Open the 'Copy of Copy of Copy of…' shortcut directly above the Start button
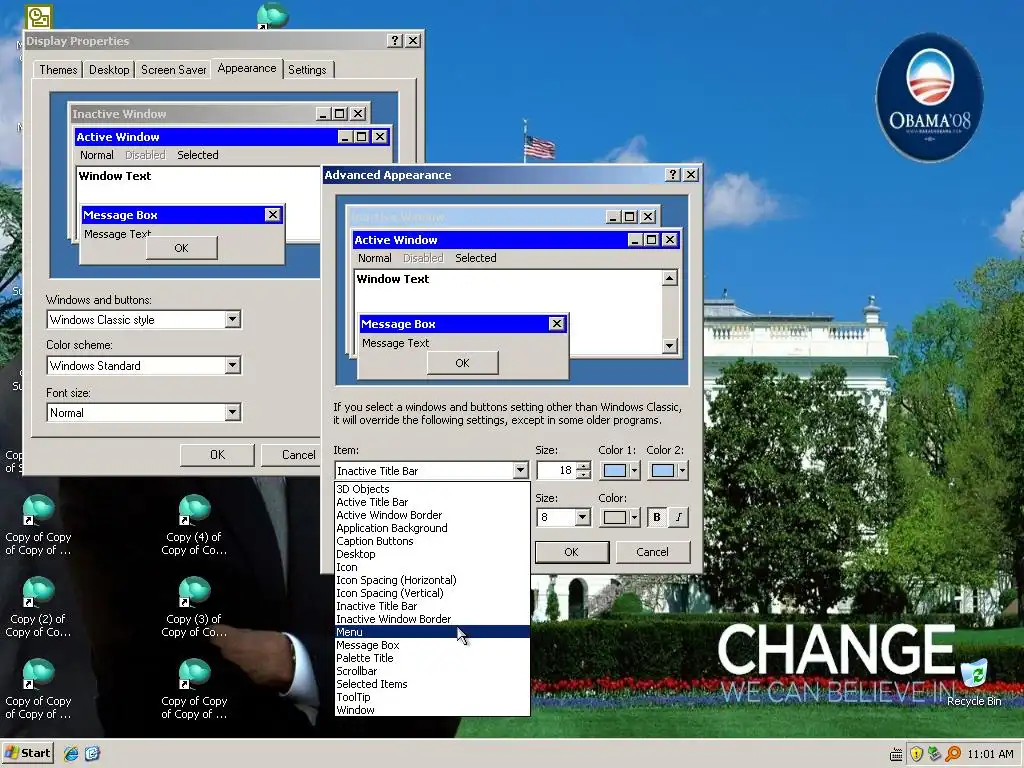 pos(39,690)
